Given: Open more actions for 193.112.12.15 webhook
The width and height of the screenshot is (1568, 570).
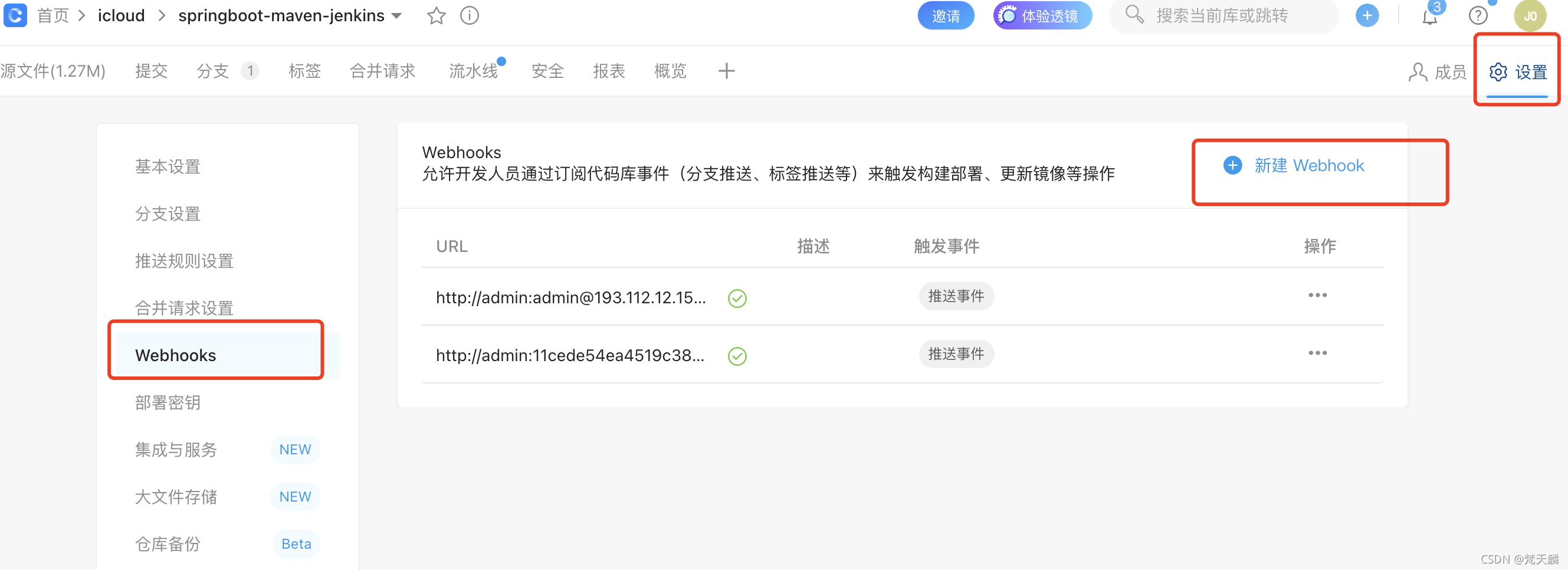Looking at the screenshot, I should pyautogui.click(x=1317, y=296).
